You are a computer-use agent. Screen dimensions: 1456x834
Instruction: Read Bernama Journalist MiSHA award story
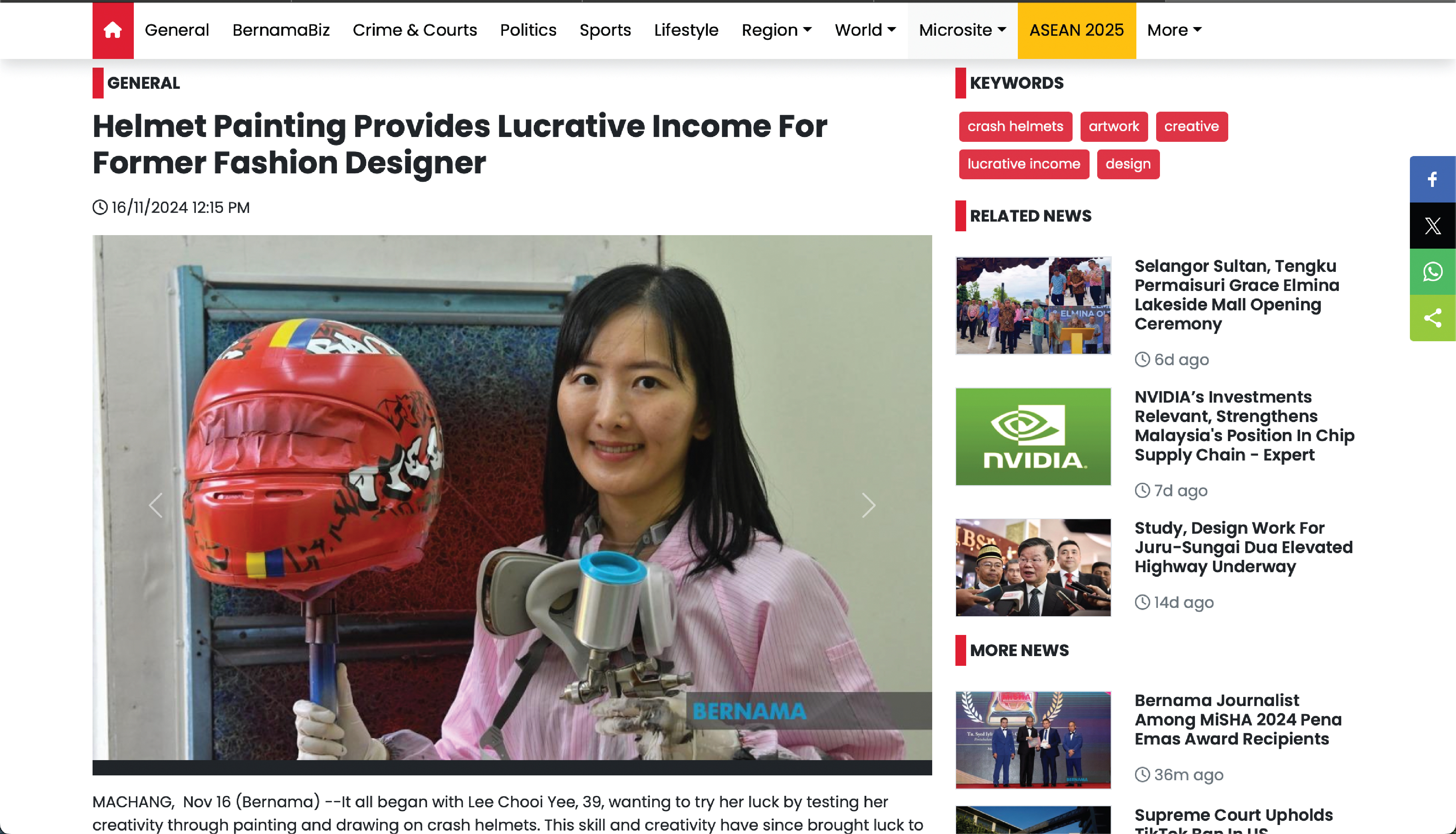[1238, 720]
